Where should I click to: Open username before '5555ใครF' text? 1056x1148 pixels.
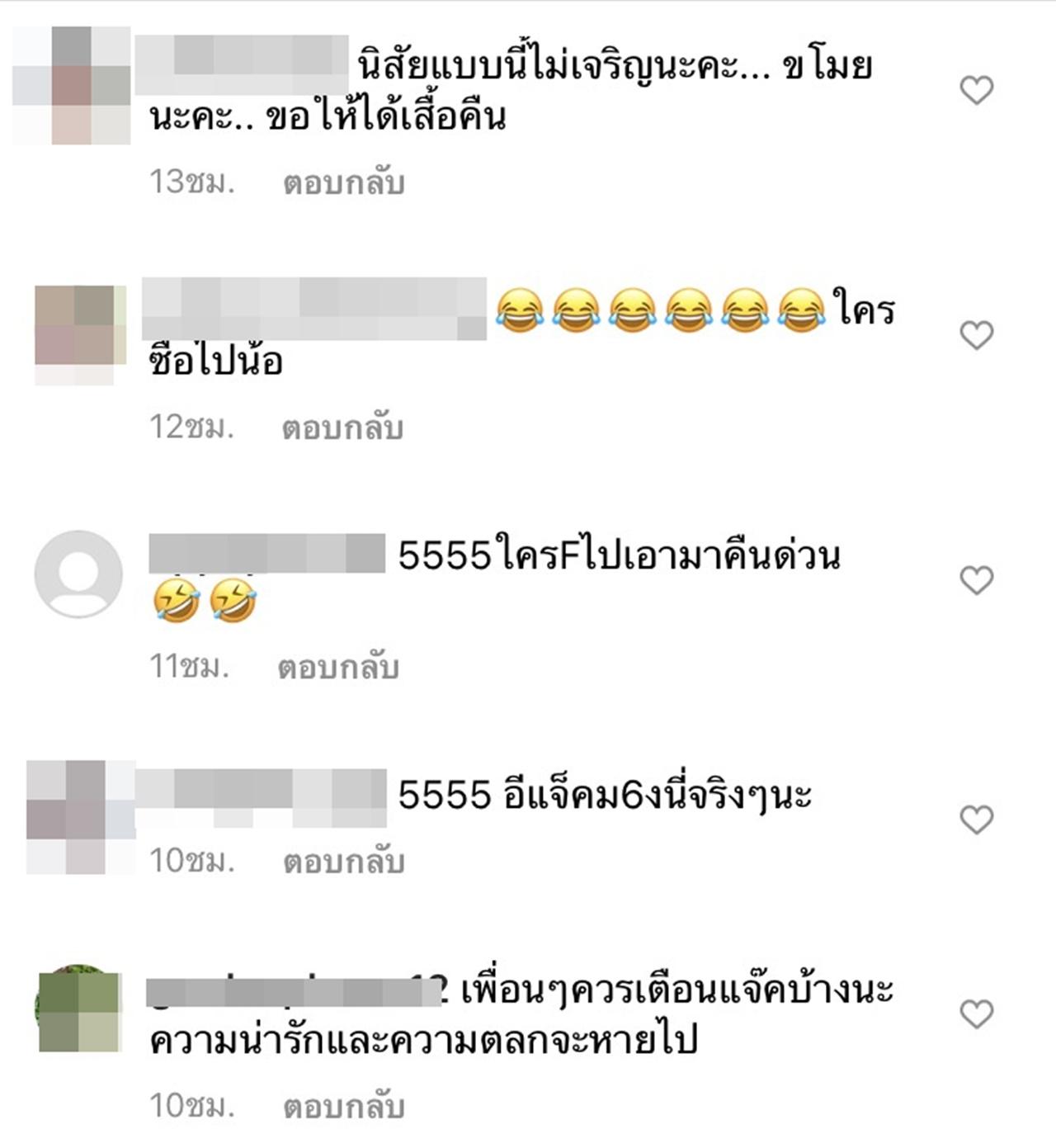coord(267,554)
